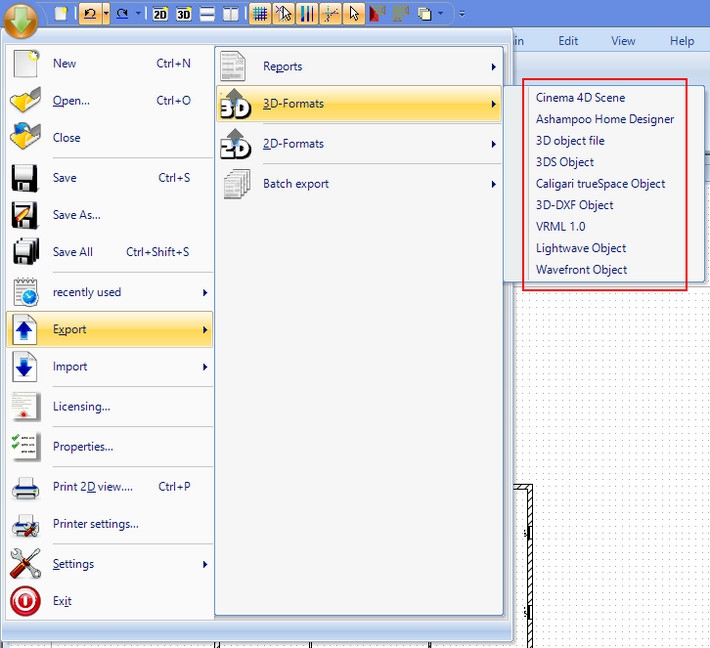Select 3DS Object export format
Viewport: 710px width, 648px height.
click(x=565, y=162)
